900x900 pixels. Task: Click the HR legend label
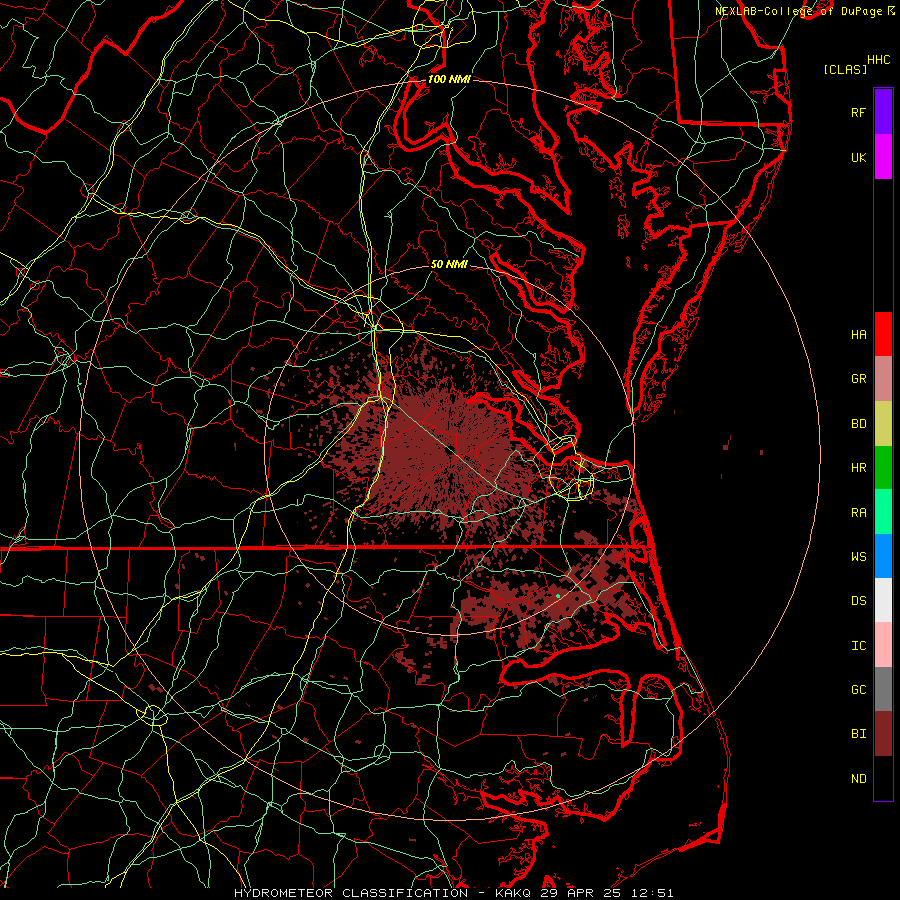858,467
